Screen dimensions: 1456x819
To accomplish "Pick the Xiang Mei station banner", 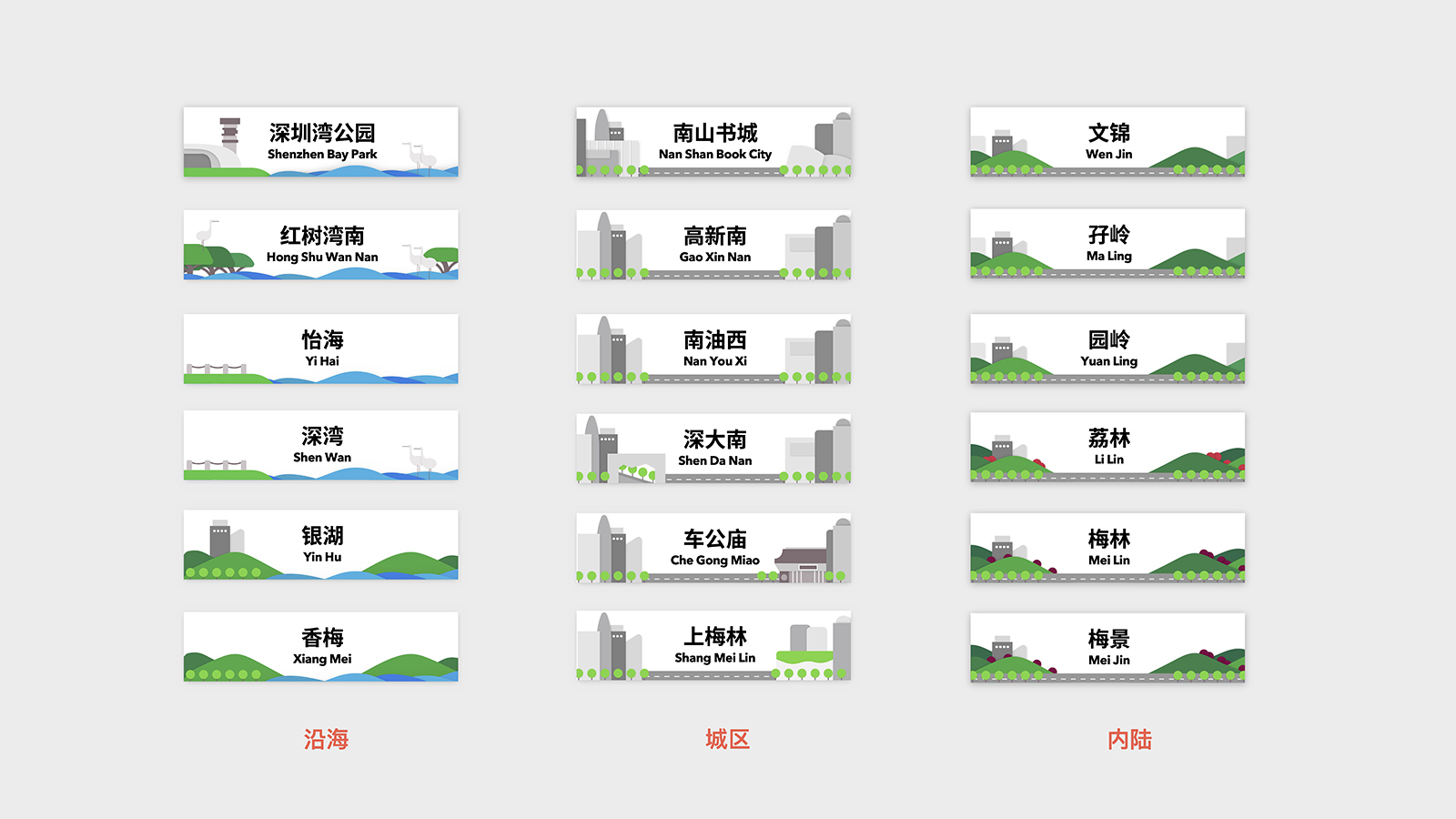I will click(x=321, y=646).
